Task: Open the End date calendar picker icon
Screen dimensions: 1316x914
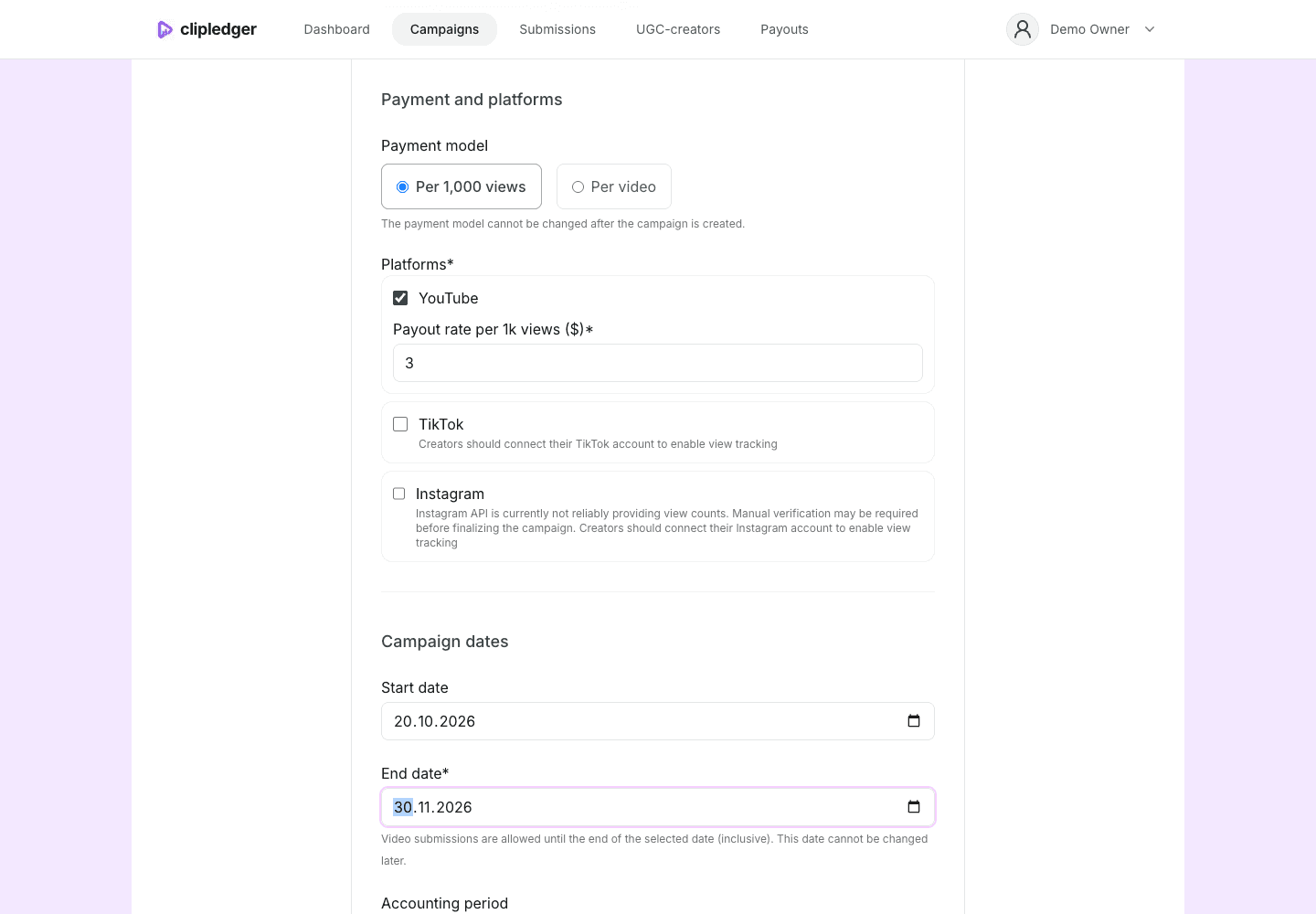Action: [914, 807]
